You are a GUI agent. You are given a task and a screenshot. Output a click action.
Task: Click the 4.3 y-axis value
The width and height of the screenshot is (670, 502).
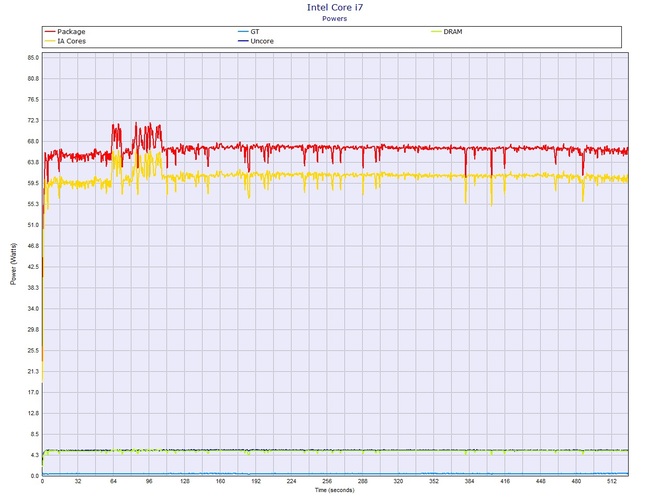tap(35, 455)
